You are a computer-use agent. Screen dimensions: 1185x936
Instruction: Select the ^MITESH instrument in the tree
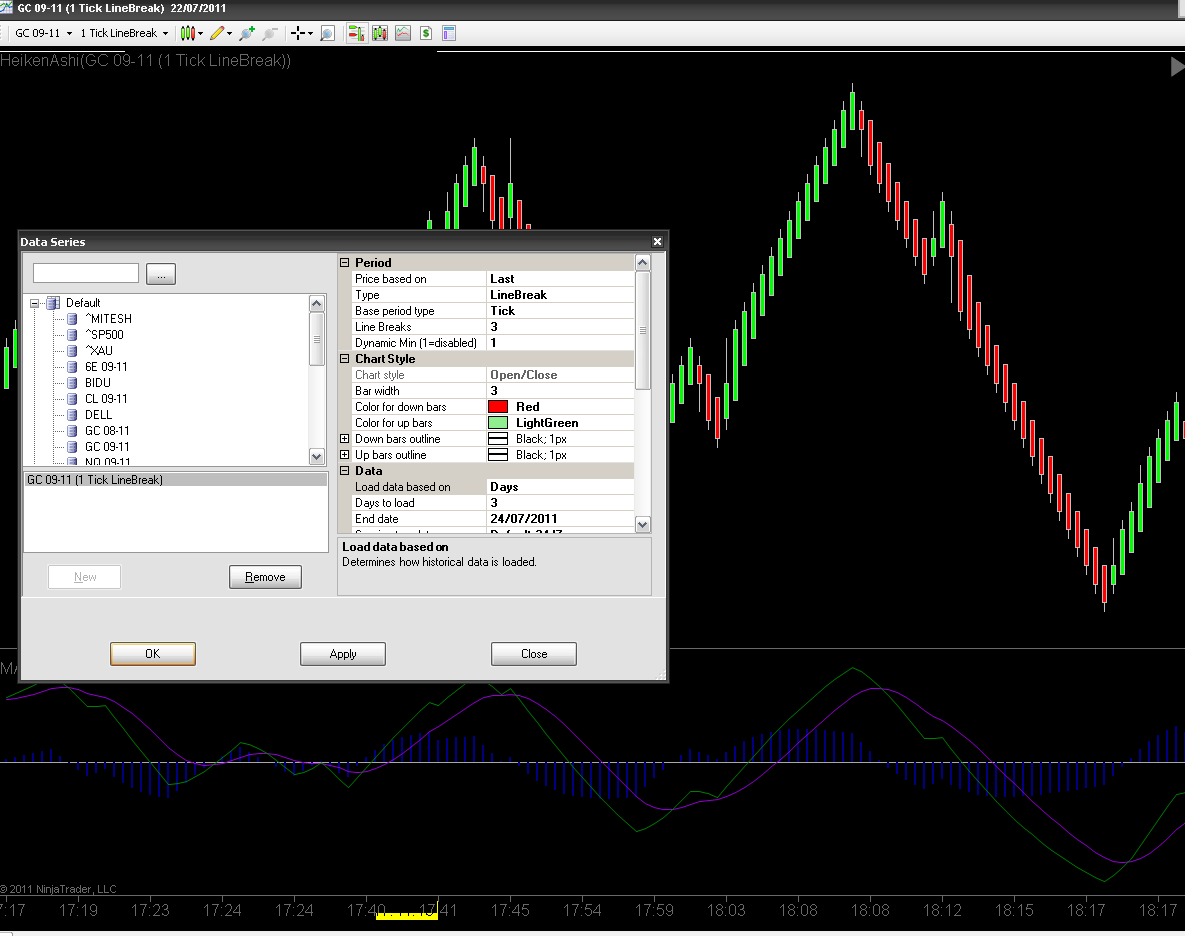108,319
